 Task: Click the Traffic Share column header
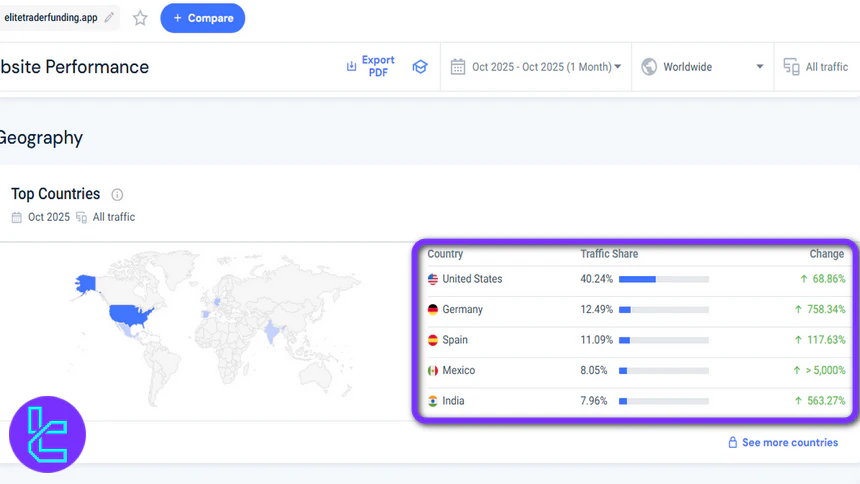[x=609, y=254]
